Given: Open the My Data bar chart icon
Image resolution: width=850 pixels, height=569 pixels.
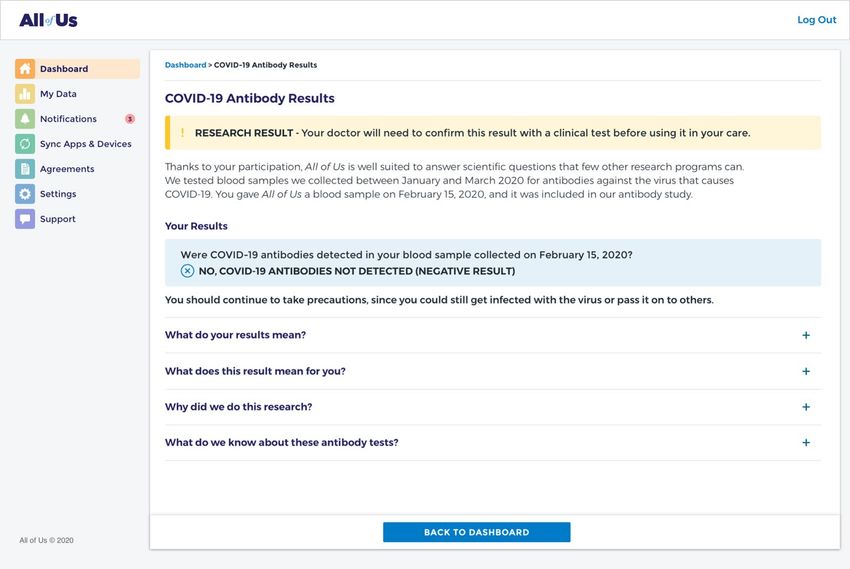Looking at the screenshot, I should click(25, 94).
